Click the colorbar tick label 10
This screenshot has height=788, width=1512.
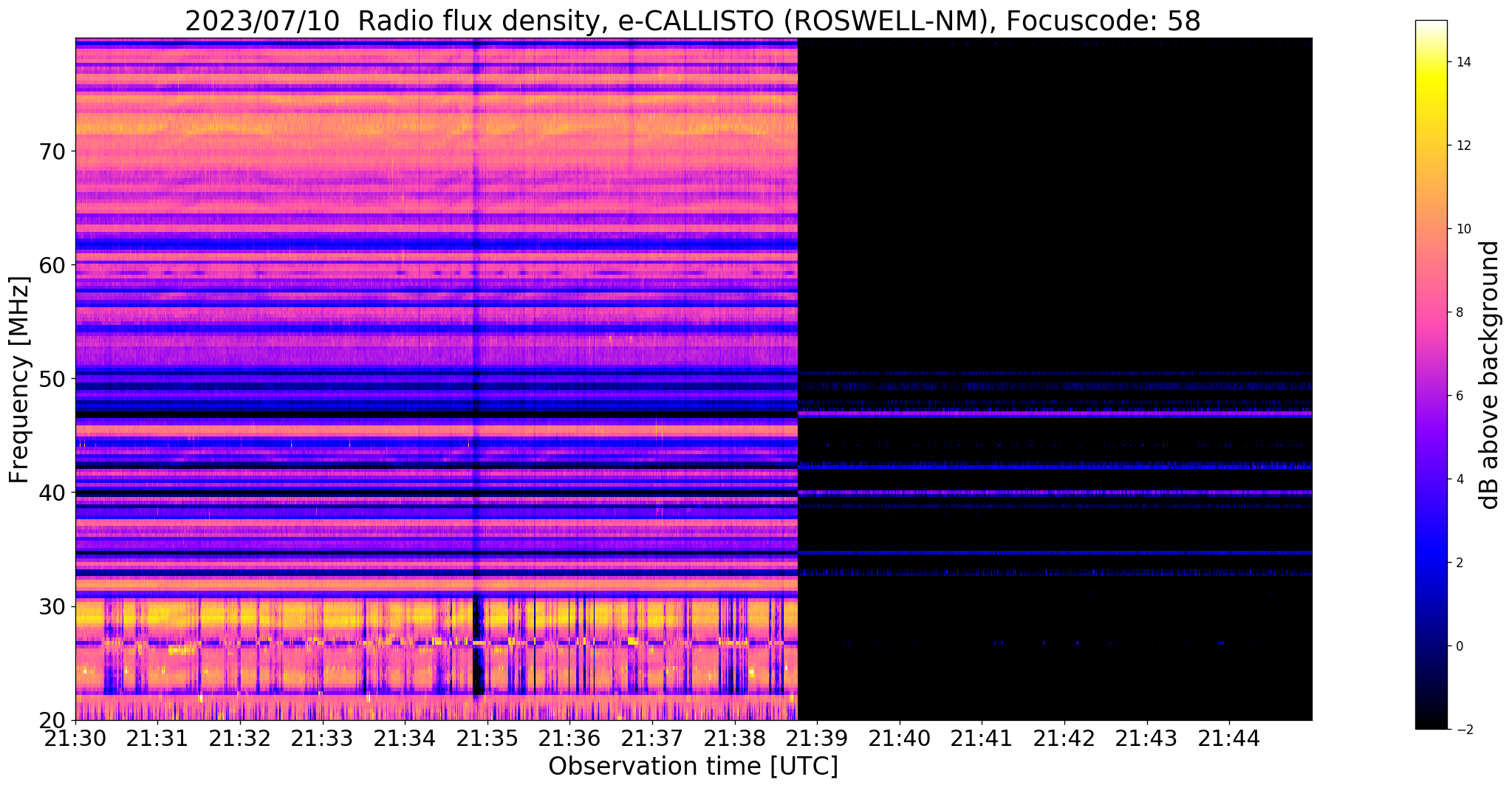(x=1463, y=229)
